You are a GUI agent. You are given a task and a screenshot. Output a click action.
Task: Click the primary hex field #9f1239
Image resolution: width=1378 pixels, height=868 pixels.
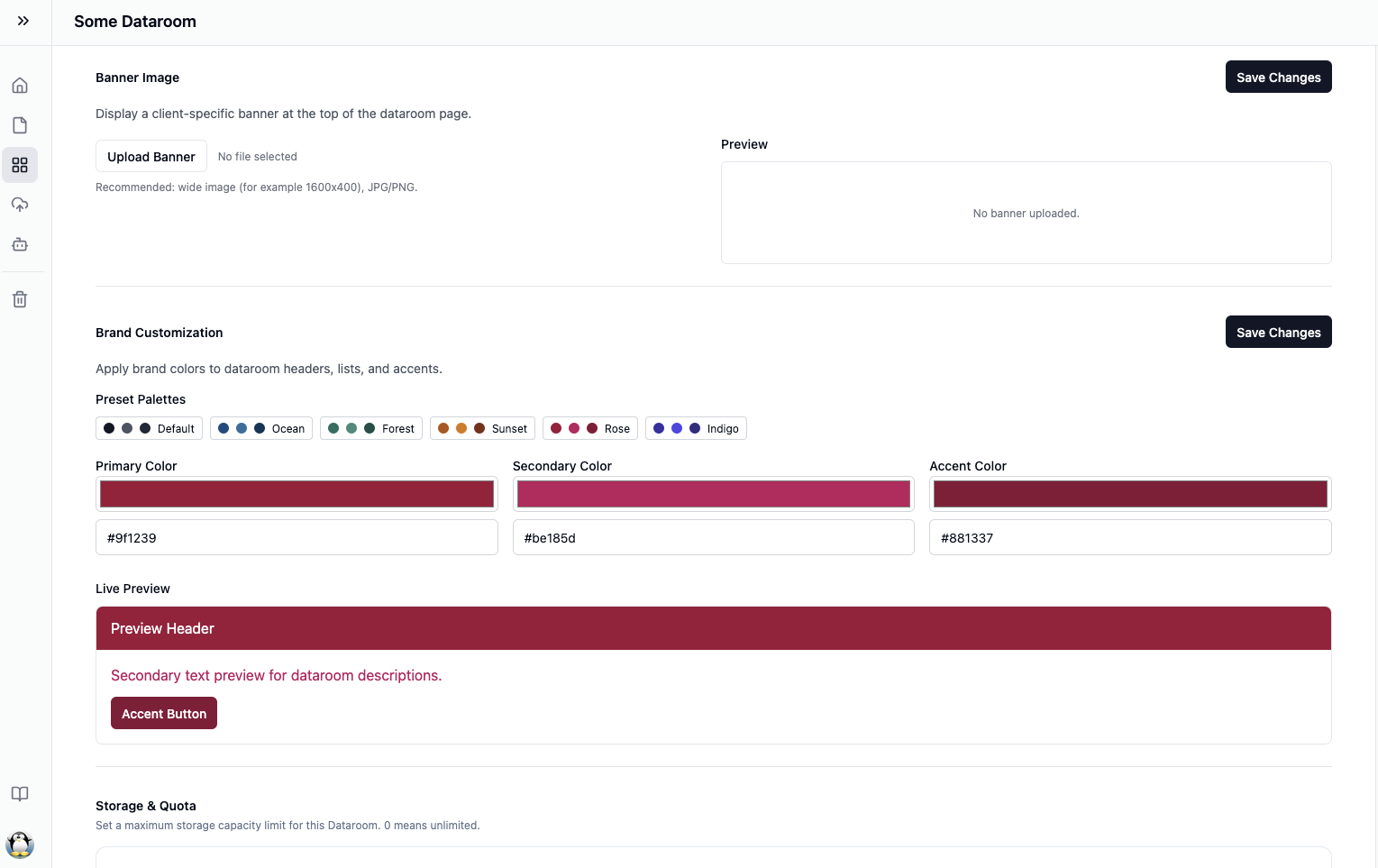click(x=297, y=538)
